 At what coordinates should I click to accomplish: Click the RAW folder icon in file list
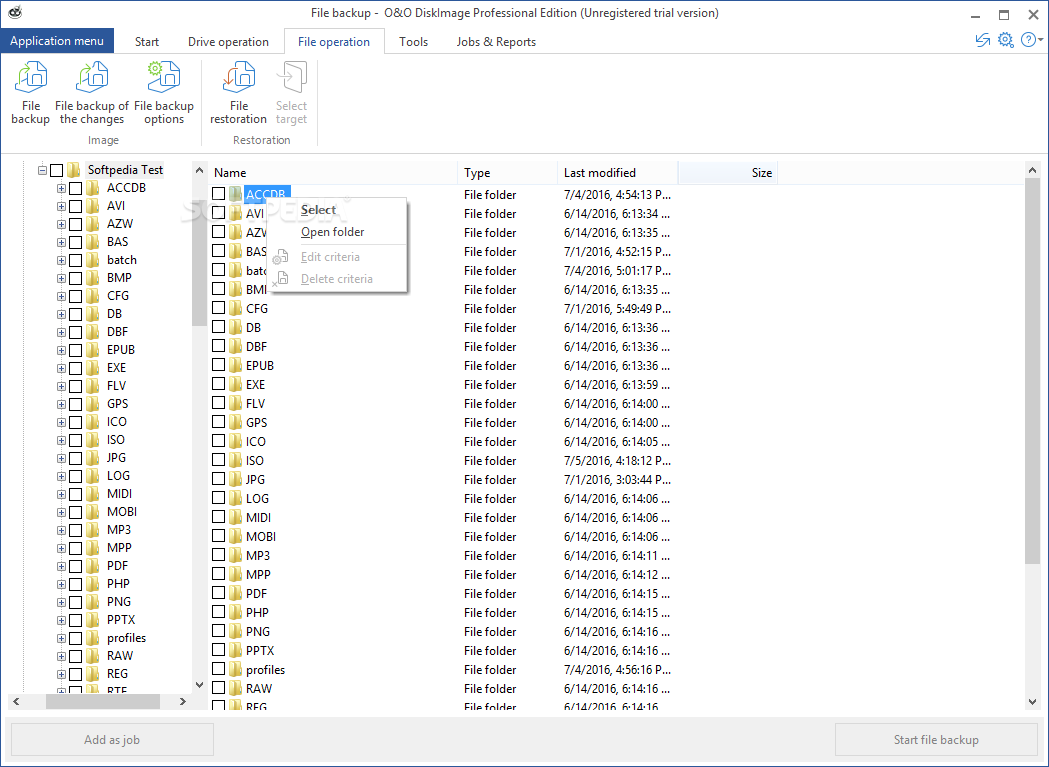235,688
